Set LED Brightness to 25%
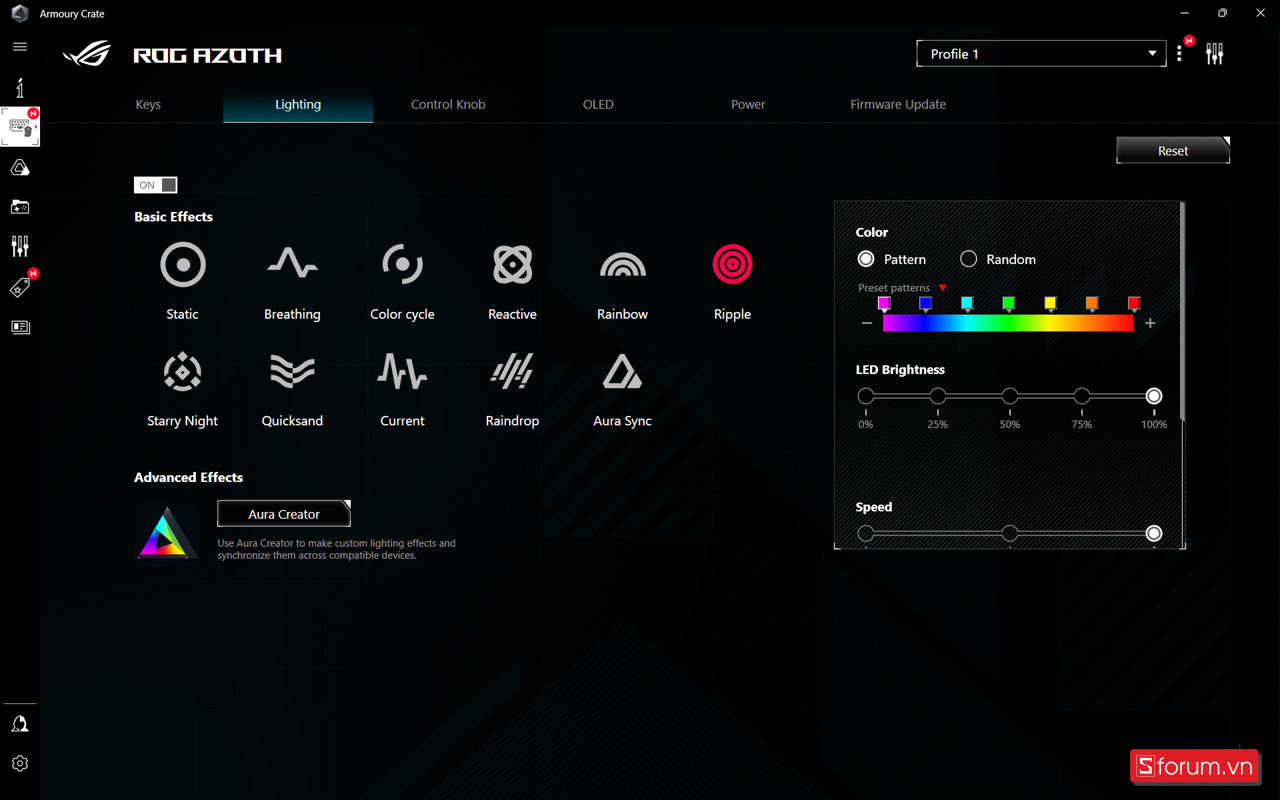This screenshot has width=1280, height=800. tap(938, 396)
